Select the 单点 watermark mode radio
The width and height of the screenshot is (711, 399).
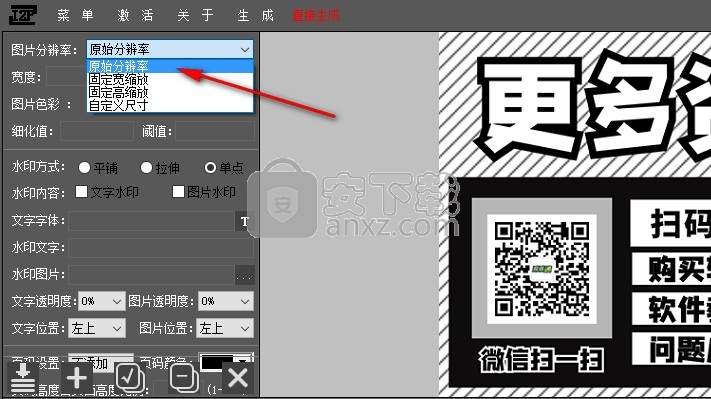[210, 168]
